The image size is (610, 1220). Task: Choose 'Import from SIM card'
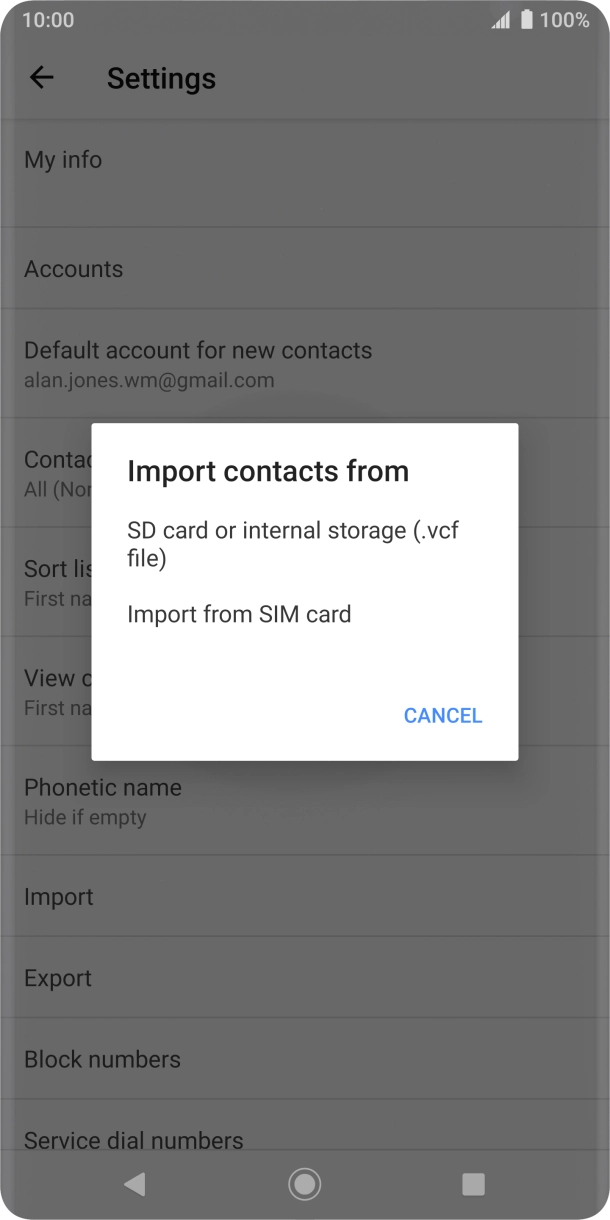click(239, 614)
